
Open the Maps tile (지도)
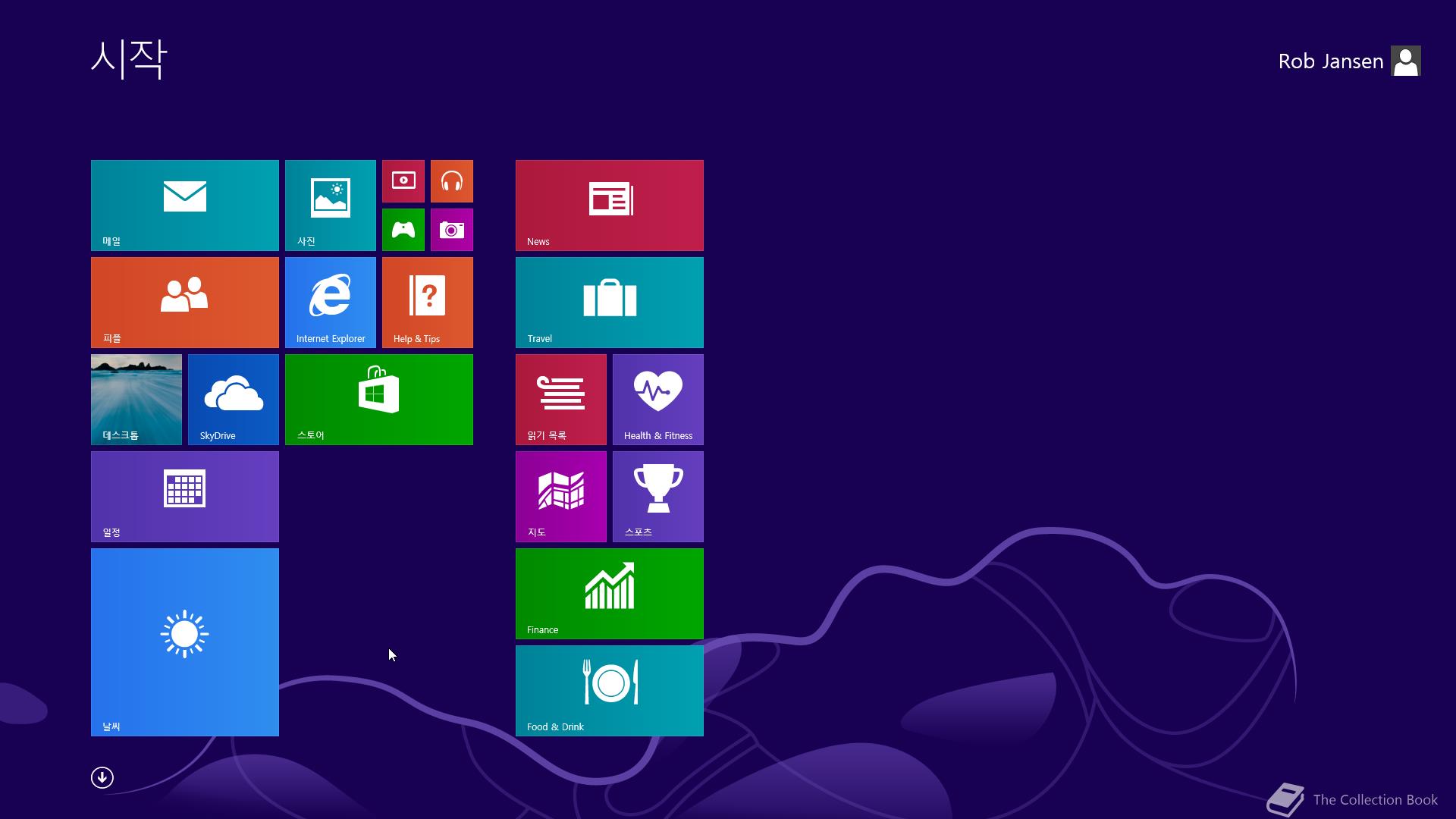tap(561, 497)
